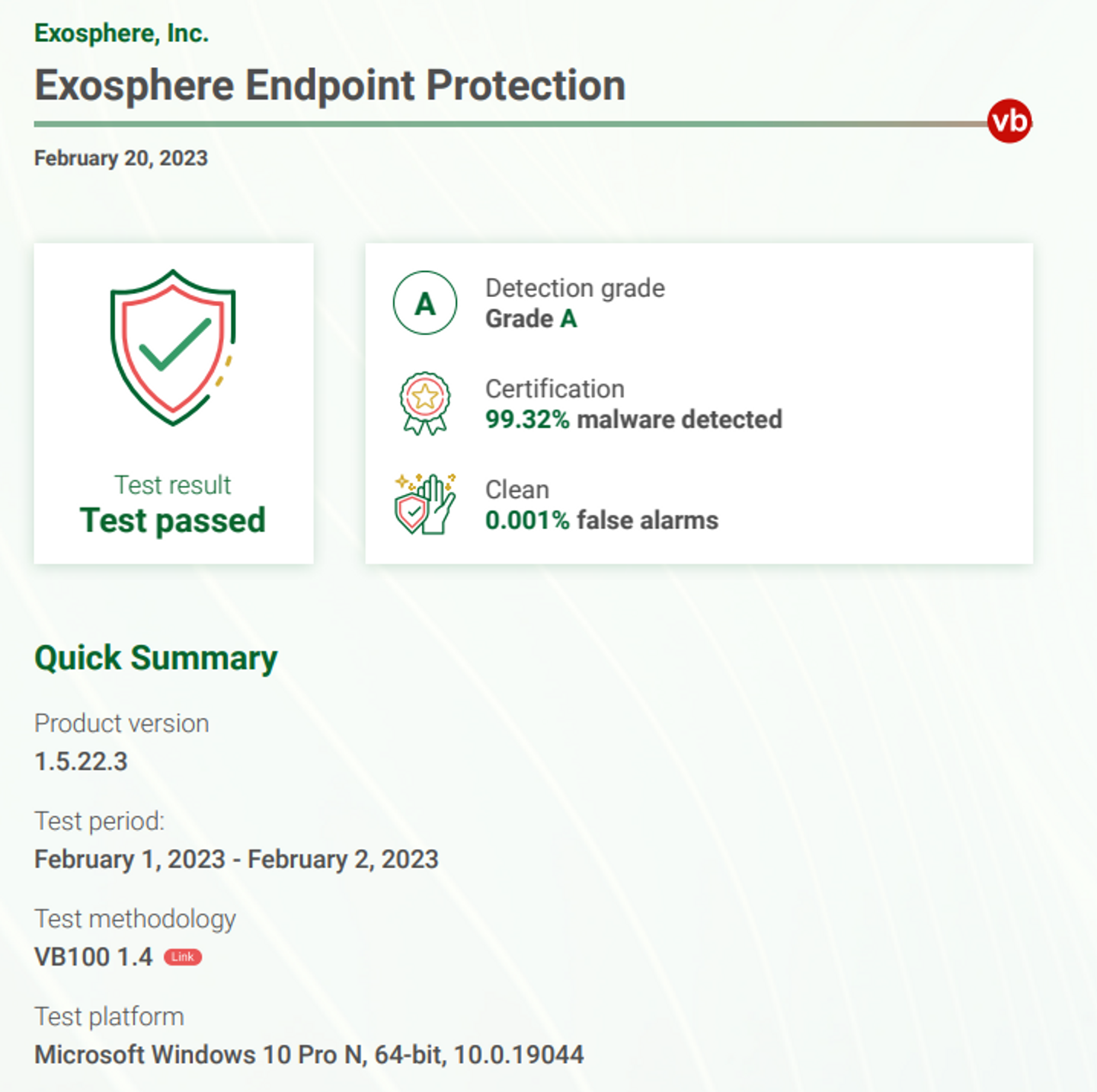The image size is (1097, 1092).
Task: Click the VB100 1.4 methodology text
Action: tap(94, 957)
